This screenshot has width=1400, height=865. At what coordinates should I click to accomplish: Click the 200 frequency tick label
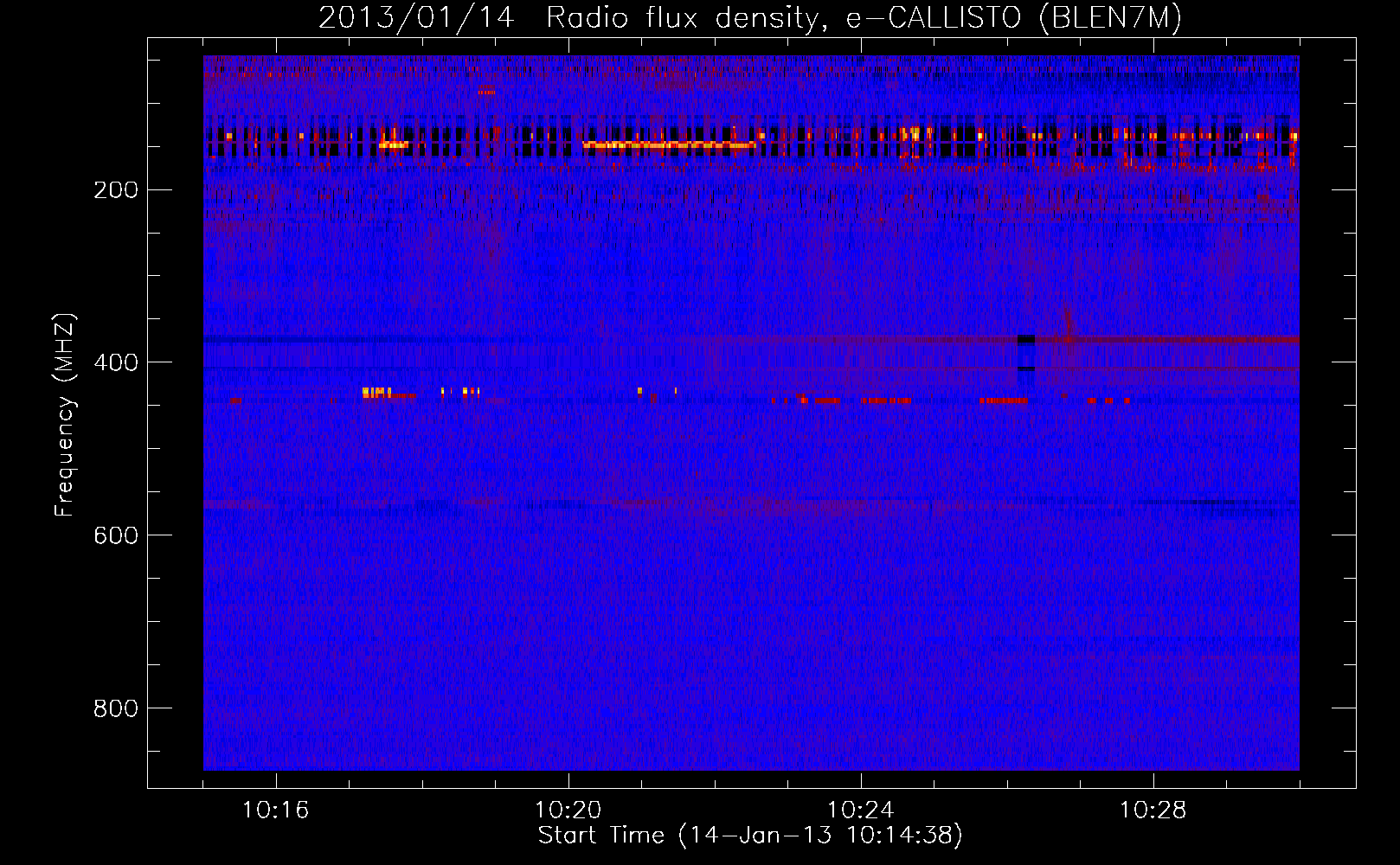tap(116, 189)
